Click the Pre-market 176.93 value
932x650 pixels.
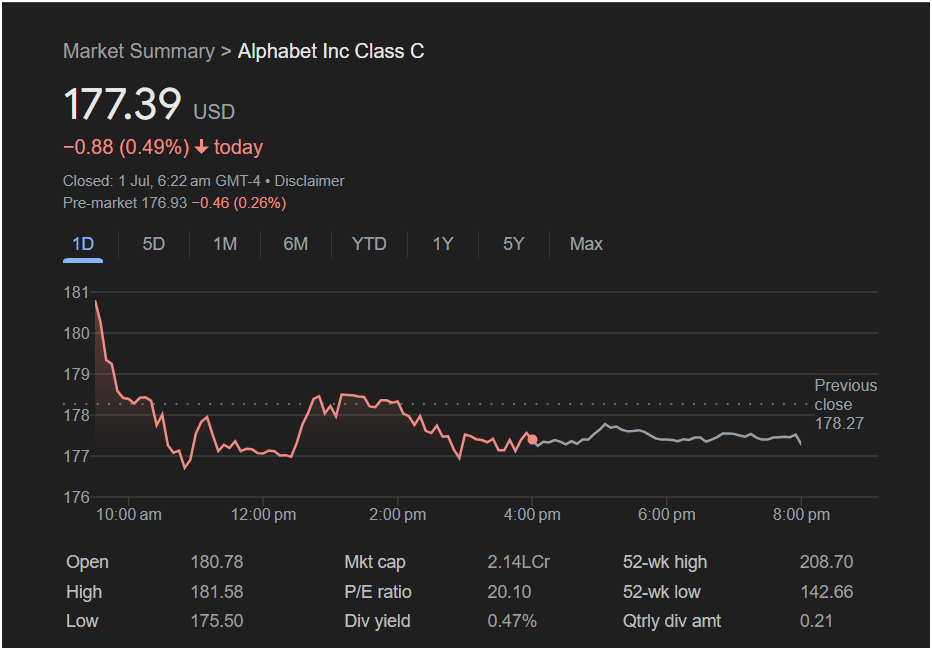pyautogui.click(x=125, y=203)
